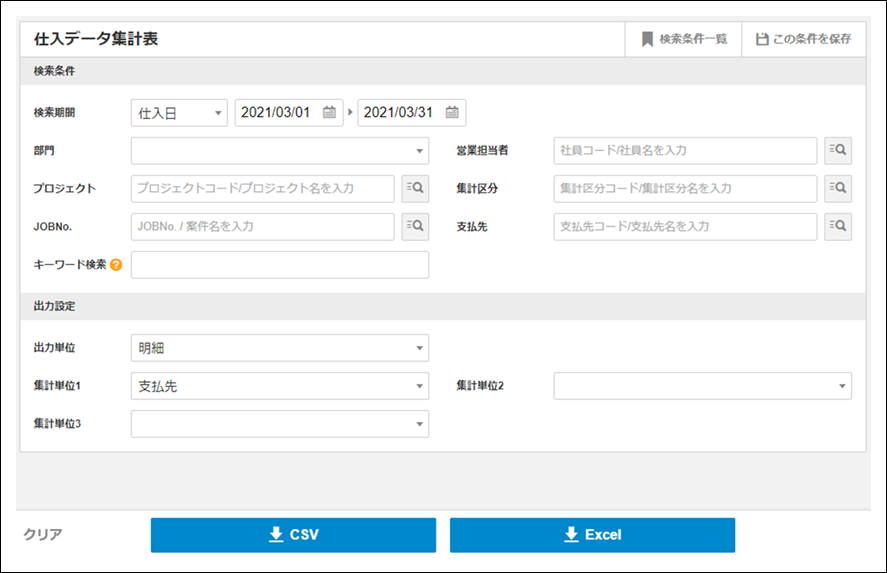Click この条件を保存 to save conditions
This screenshot has width=887, height=573.
803,39
